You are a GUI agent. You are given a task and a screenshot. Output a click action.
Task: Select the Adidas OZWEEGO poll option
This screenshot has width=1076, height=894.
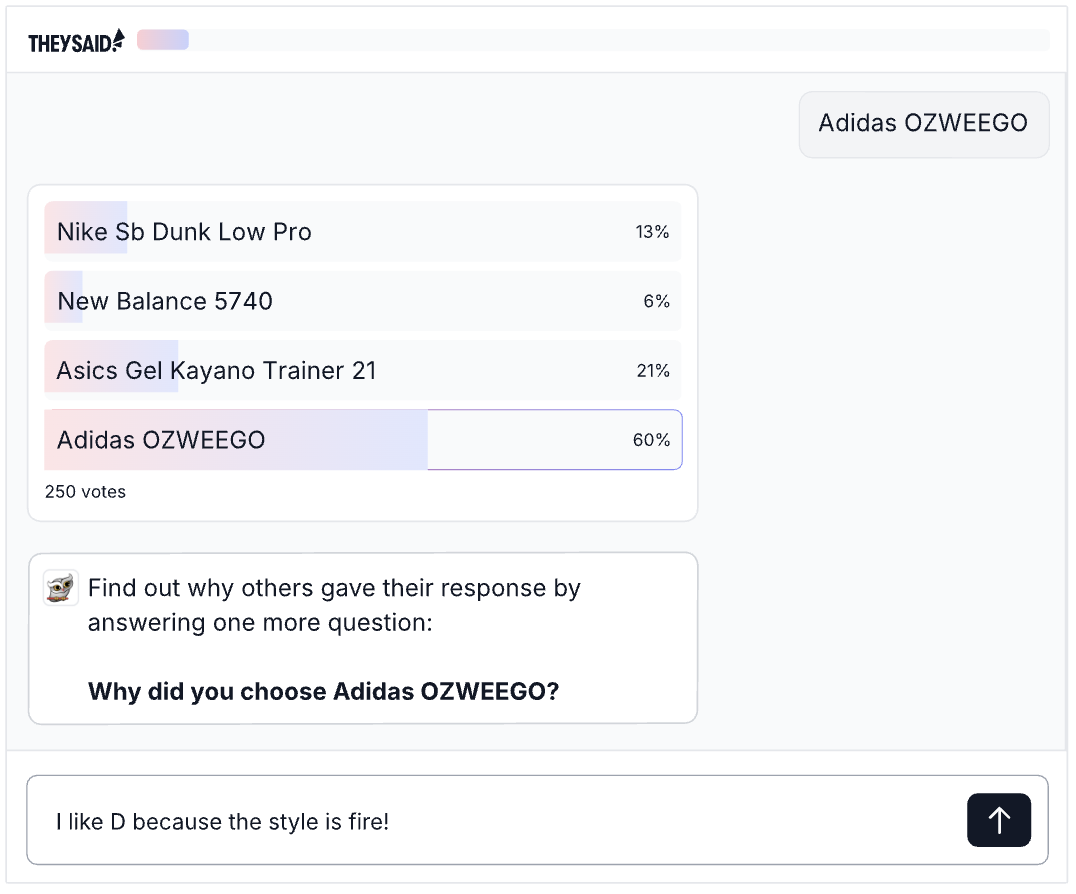pyautogui.click(x=161, y=440)
